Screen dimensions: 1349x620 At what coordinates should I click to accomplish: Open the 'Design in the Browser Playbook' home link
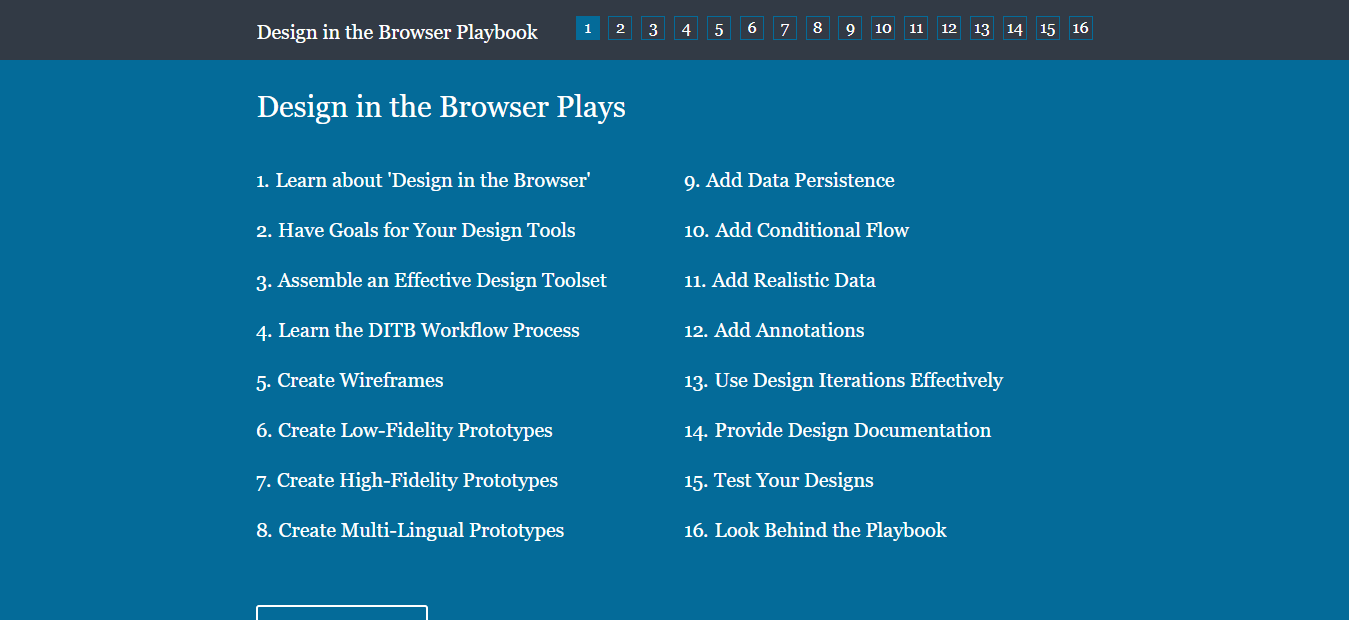397,32
